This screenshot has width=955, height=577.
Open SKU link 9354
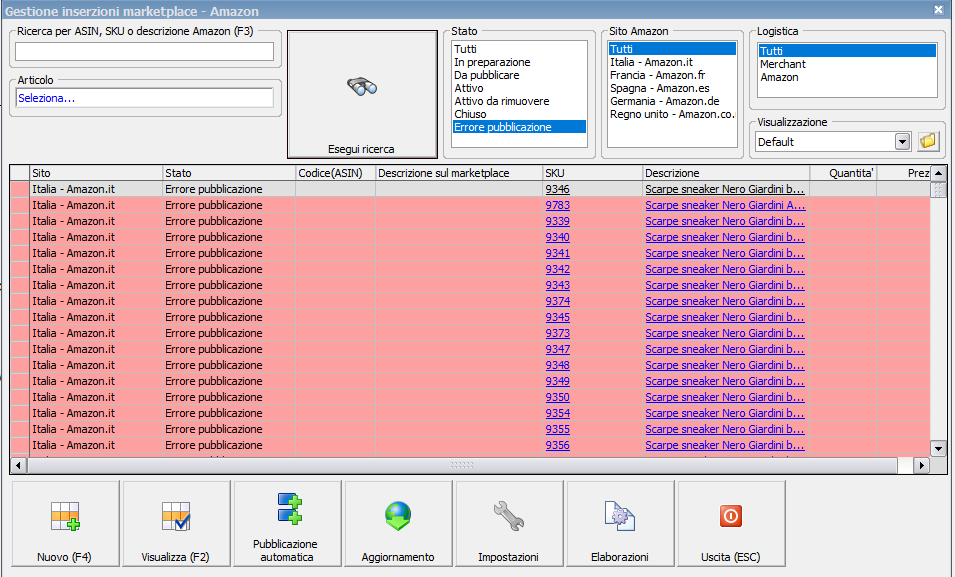(x=557, y=413)
